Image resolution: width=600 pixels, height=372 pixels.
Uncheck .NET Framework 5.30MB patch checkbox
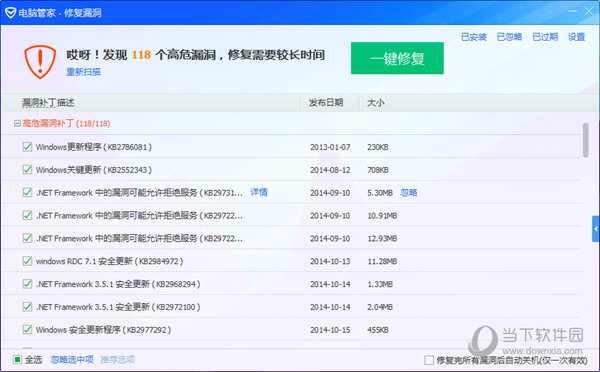tap(27, 192)
